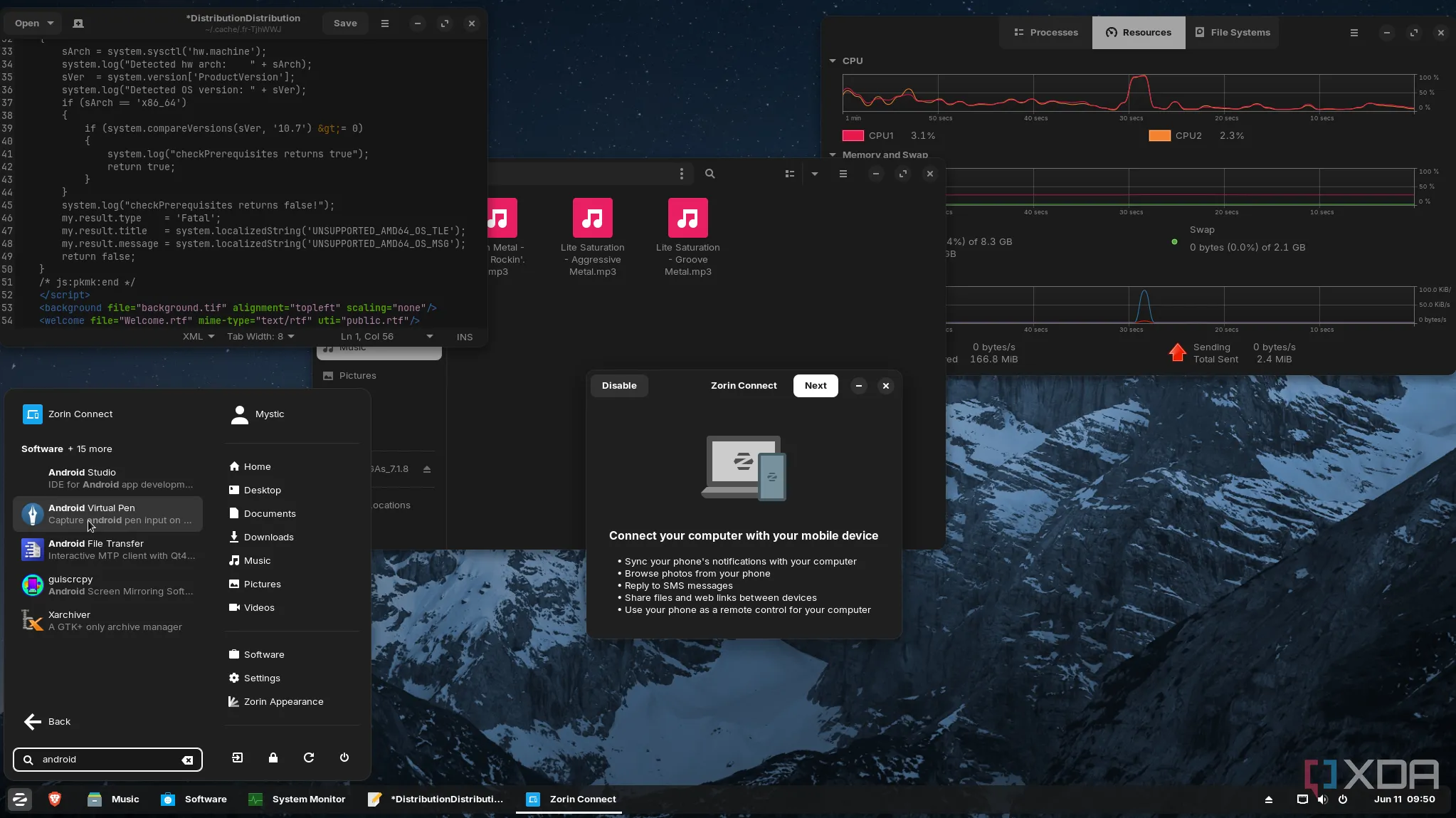1456x818 pixels.
Task: Click the eject icon in system tray
Action: click(1268, 799)
